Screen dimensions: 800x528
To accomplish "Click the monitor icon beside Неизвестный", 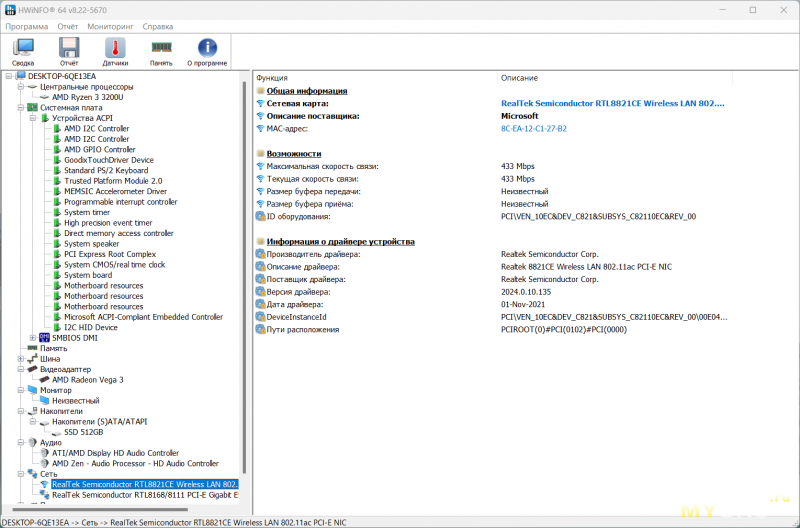I will coord(44,400).
